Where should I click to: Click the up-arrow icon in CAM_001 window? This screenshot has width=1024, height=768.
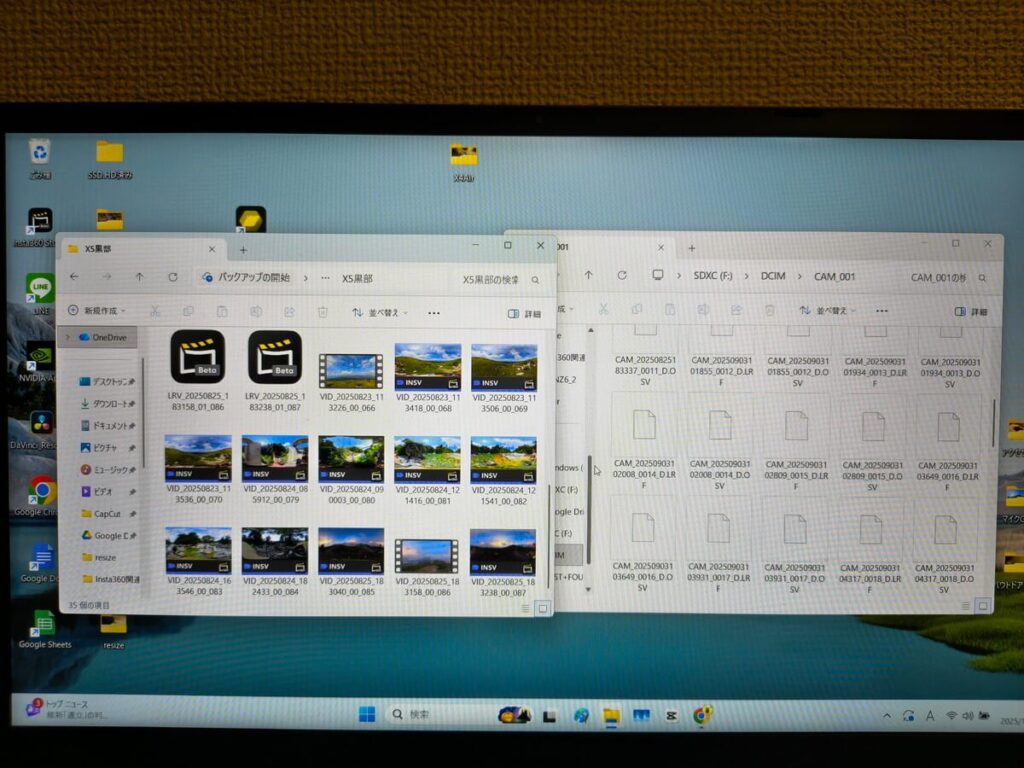[x=588, y=275]
